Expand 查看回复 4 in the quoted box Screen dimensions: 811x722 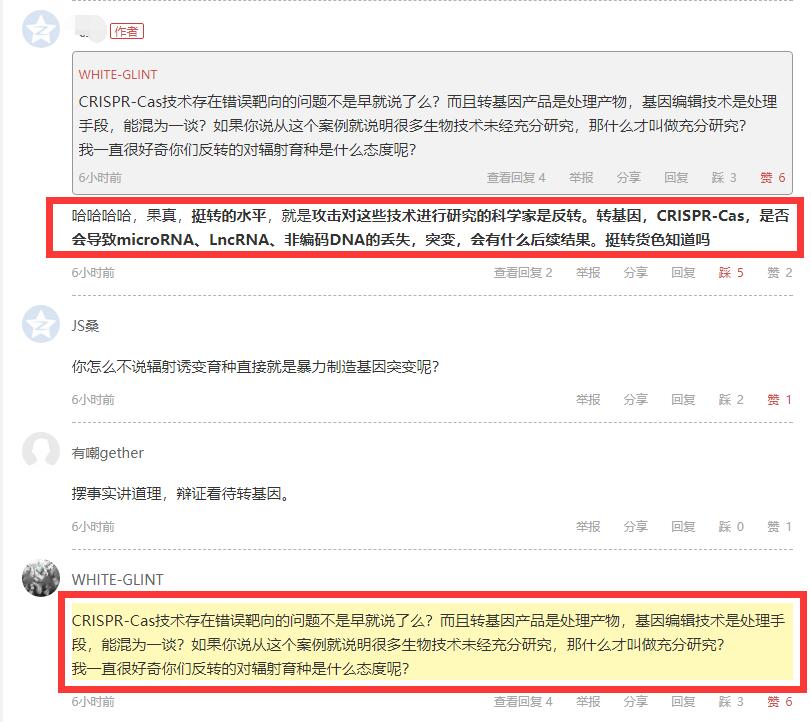pyautogui.click(x=516, y=178)
